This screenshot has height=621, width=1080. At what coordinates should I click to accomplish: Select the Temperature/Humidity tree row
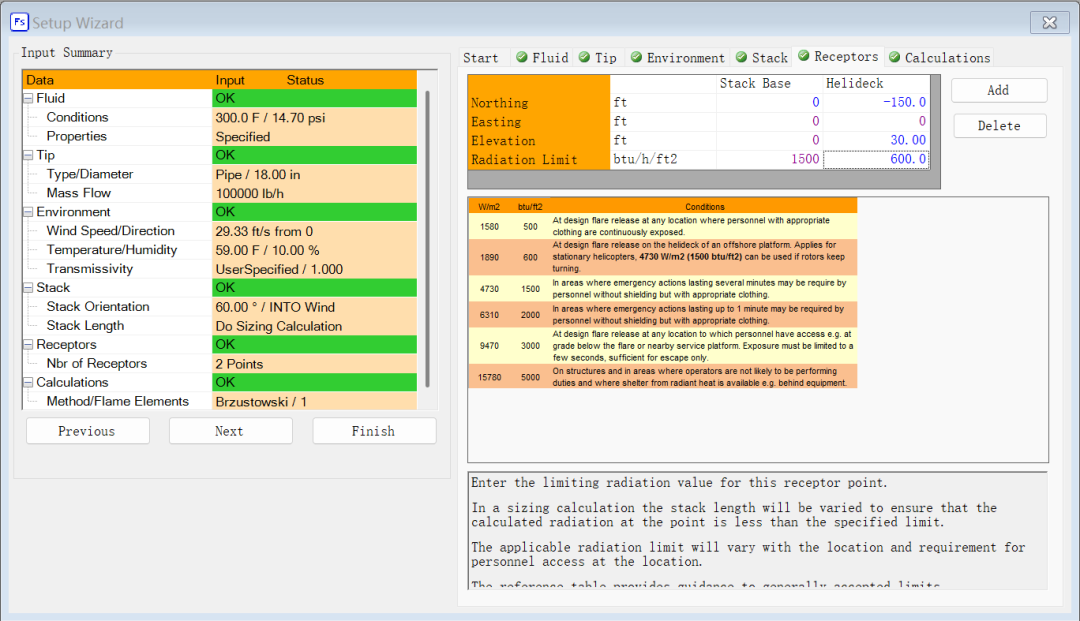click(220, 250)
